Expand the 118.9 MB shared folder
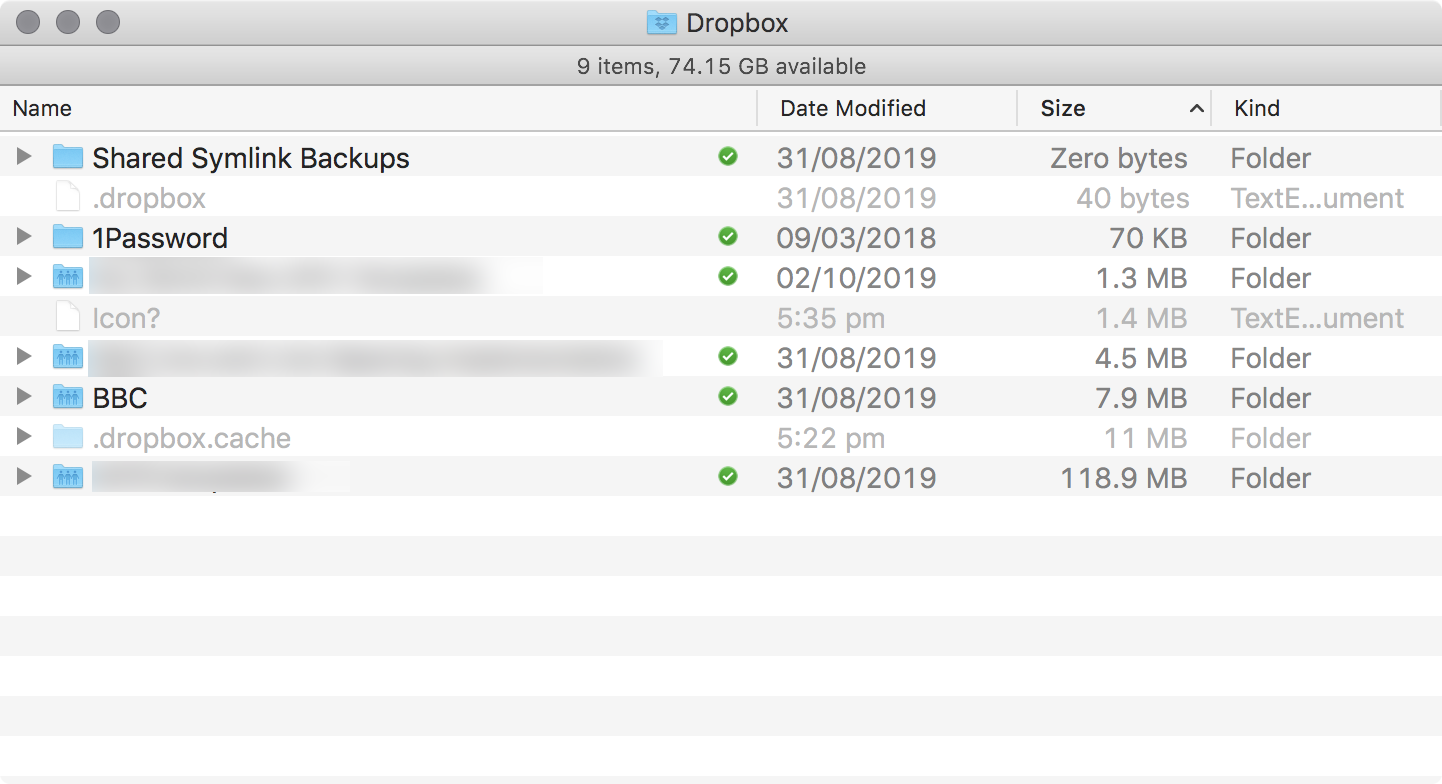This screenshot has width=1442, height=784. 25,477
